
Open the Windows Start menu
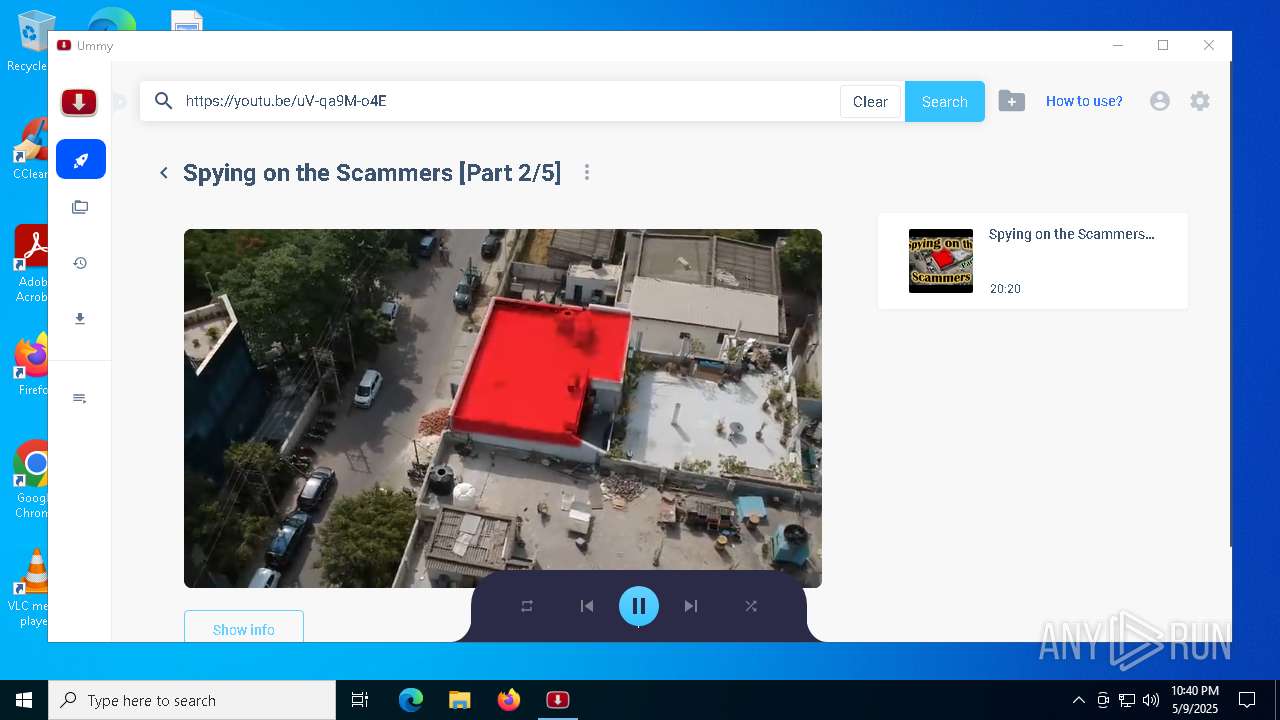(24, 700)
